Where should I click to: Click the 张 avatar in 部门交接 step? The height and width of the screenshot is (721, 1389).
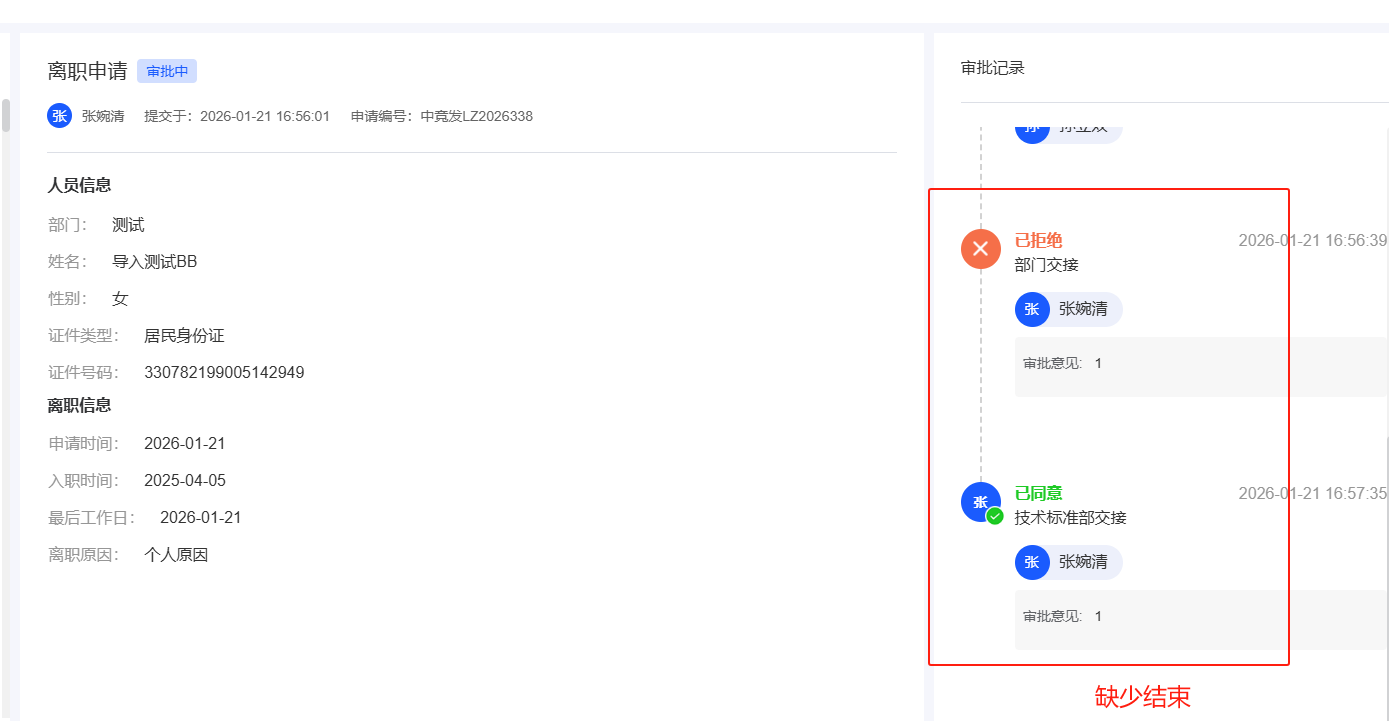click(1032, 310)
